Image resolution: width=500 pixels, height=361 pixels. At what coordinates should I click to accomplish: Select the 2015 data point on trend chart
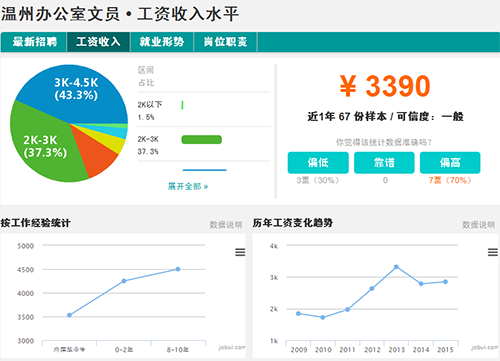[x=445, y=282]
